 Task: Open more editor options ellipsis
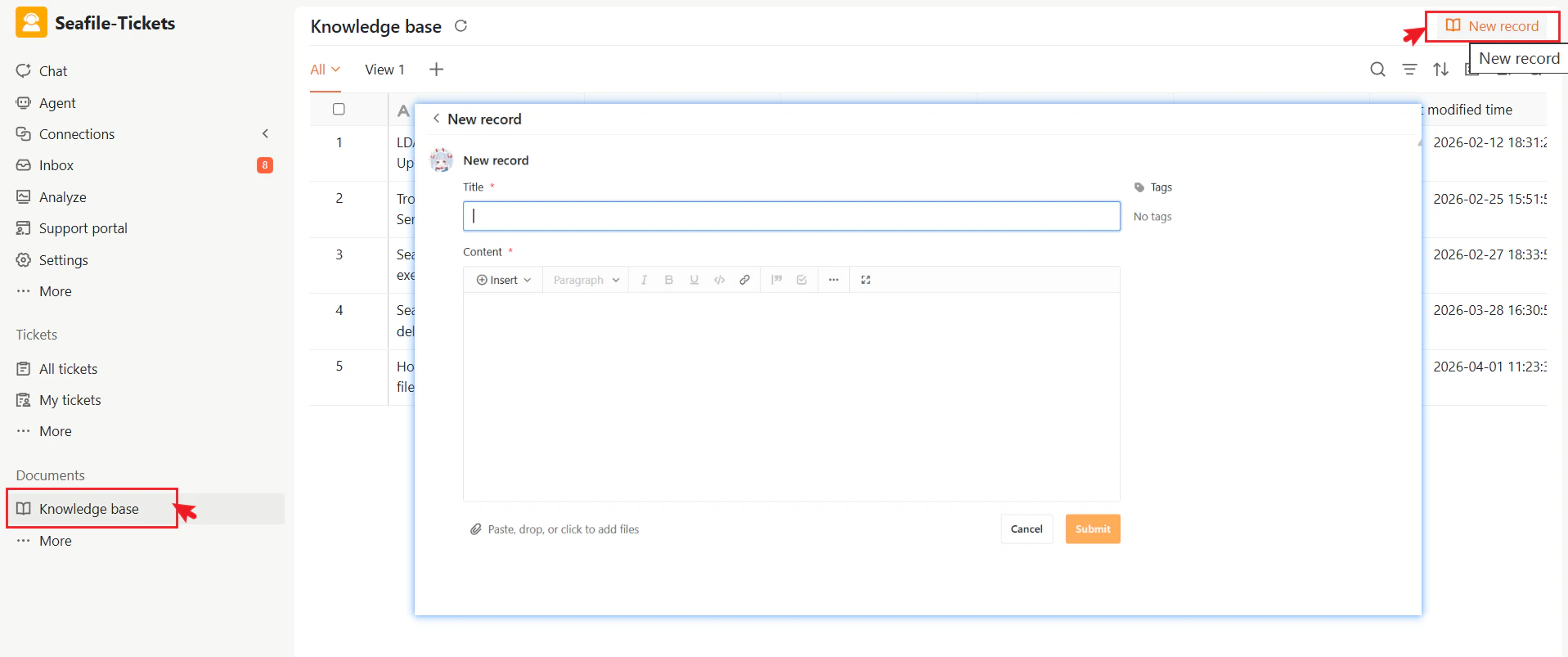tap(833, 280)
